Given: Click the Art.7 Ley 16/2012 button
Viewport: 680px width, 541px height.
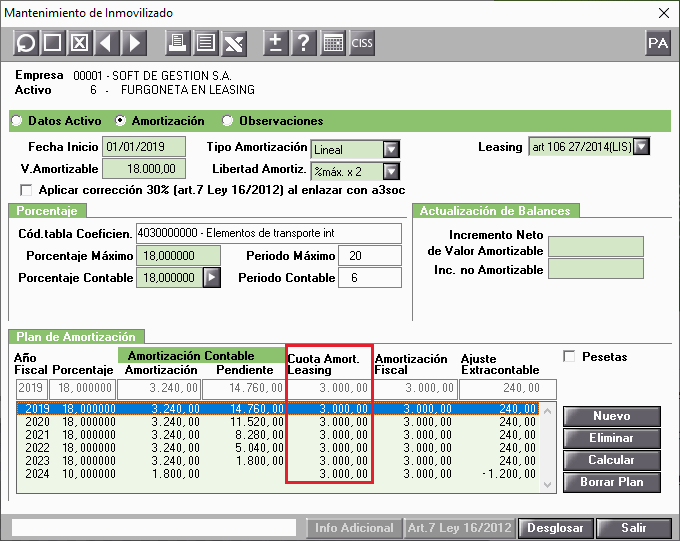Looking at the screenshot, I should 460,528.
